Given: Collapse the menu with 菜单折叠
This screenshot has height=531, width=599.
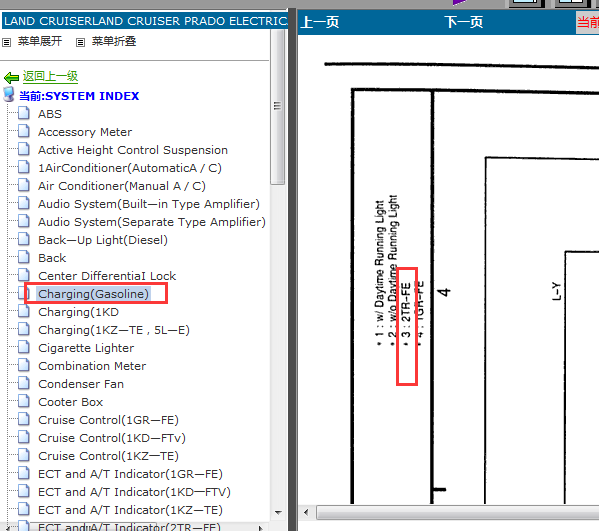Looking at the screenshot, I should click(x=114, y=41).
